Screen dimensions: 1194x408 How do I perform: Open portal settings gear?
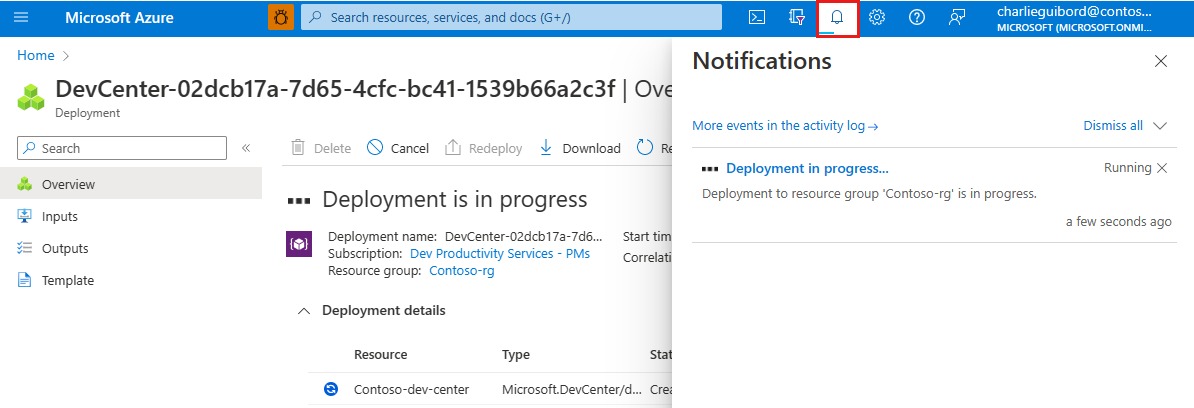click(x=877, y=18)
